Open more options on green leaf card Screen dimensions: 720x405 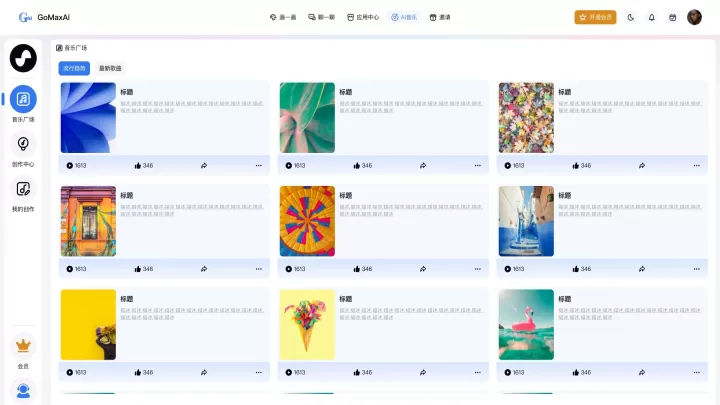tap(477, 165)
